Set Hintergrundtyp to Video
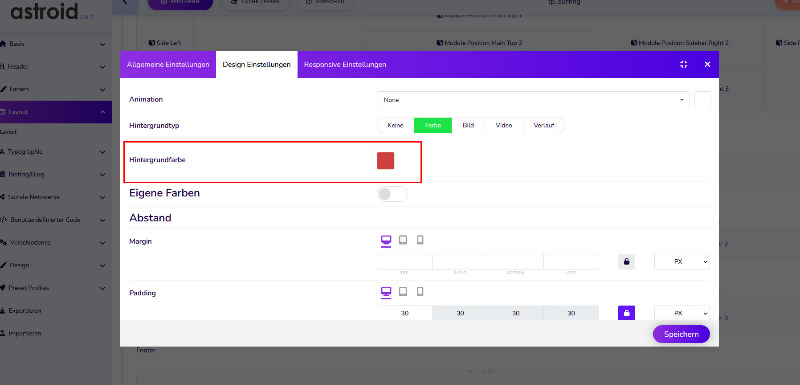The width and height of the screenshot is (800, 385). click(x=504, y=125)
